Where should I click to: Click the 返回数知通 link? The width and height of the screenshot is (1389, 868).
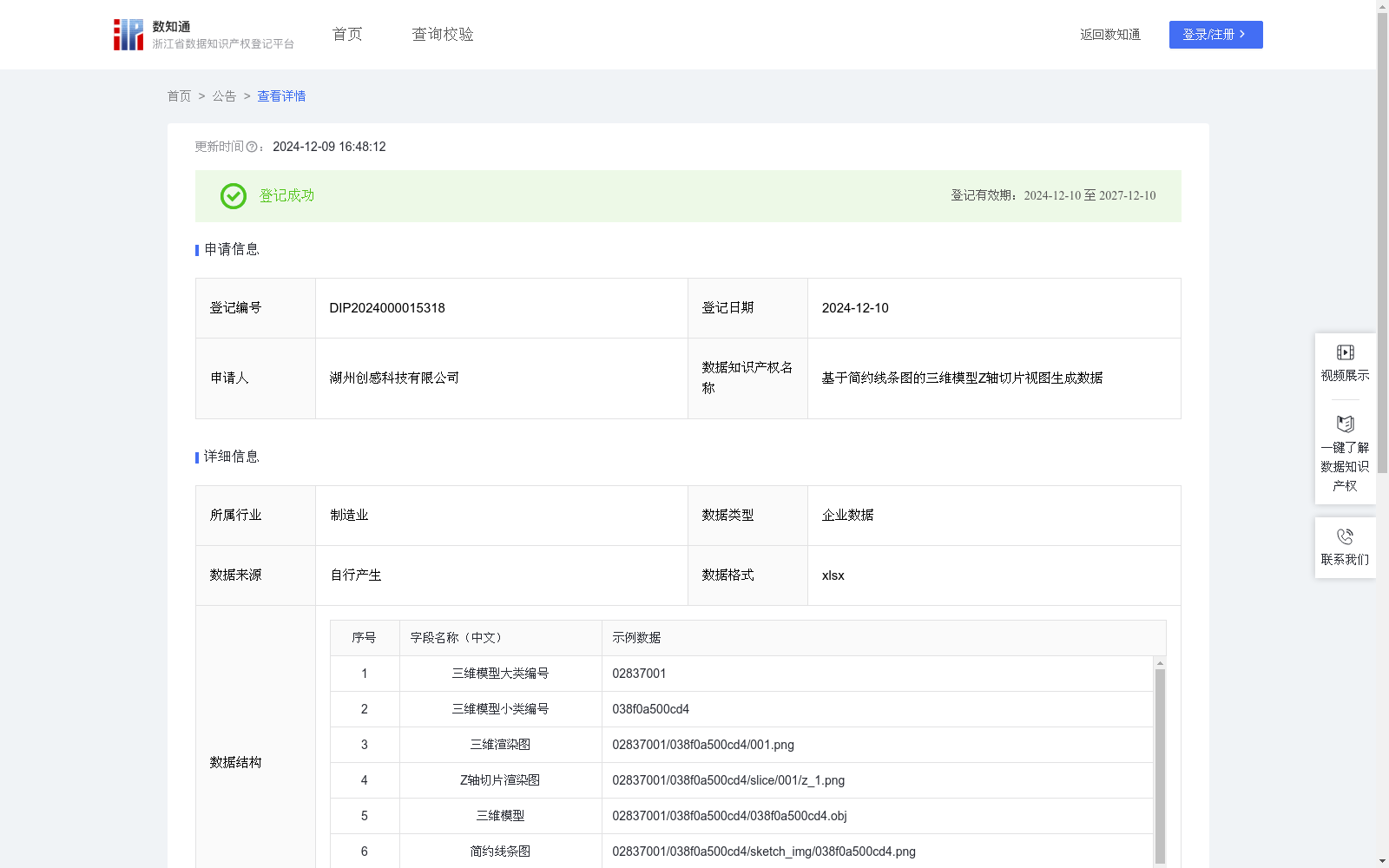[1110, 35]
